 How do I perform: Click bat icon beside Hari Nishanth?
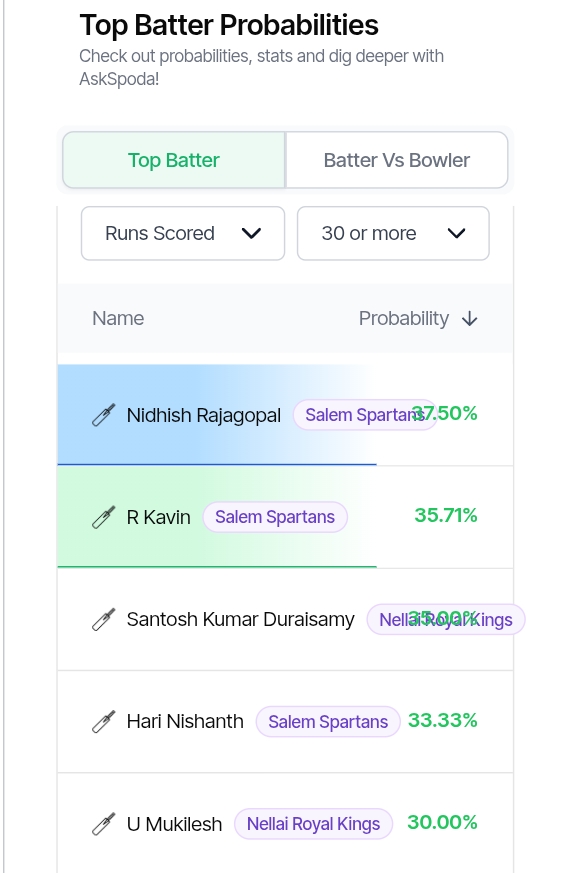click(x=104, y=722)
